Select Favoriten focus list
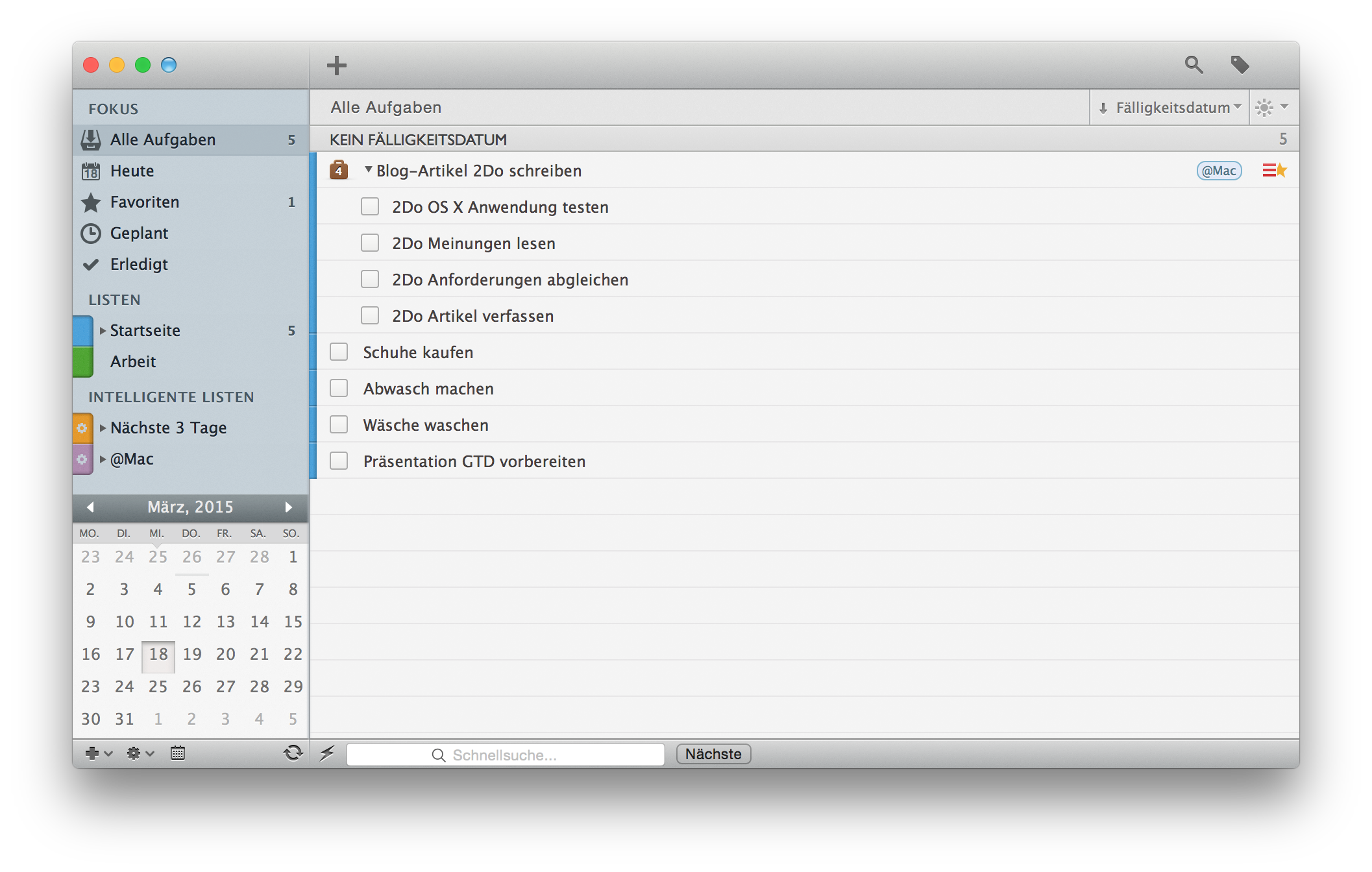 [190, 202]
